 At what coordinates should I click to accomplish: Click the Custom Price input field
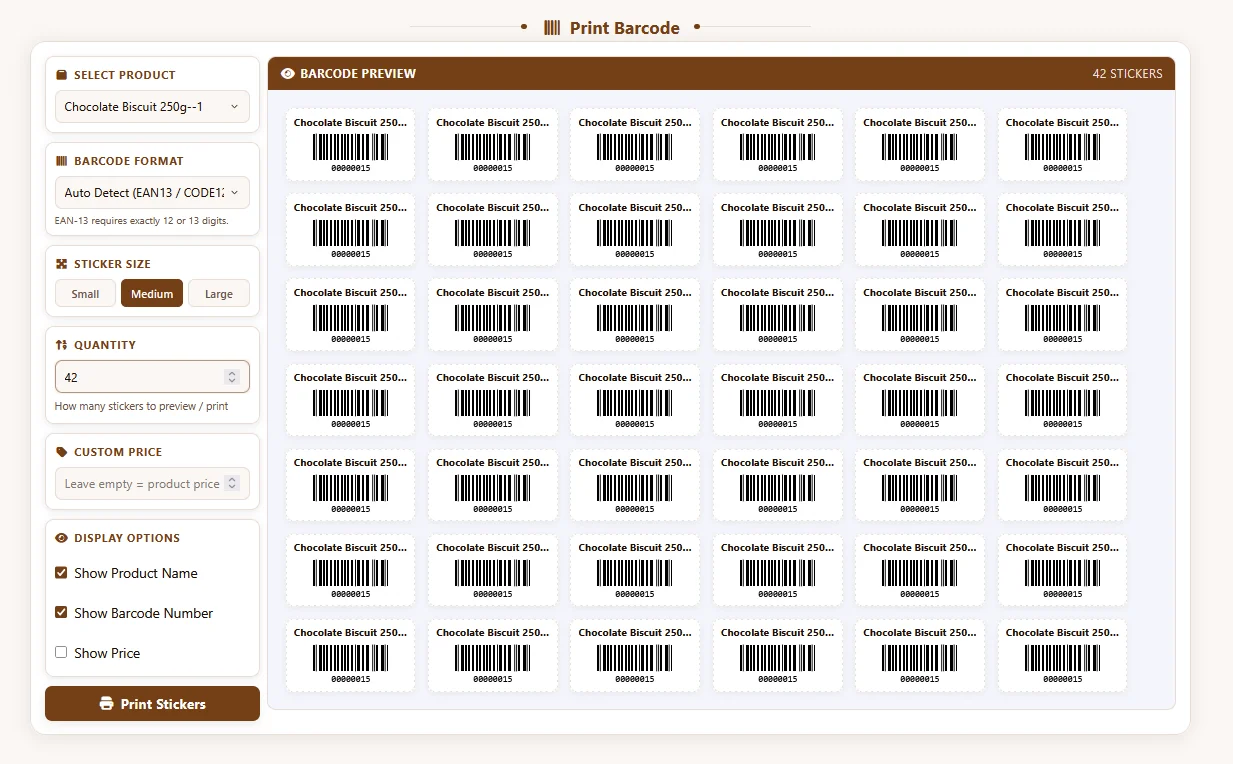[152, 484]
